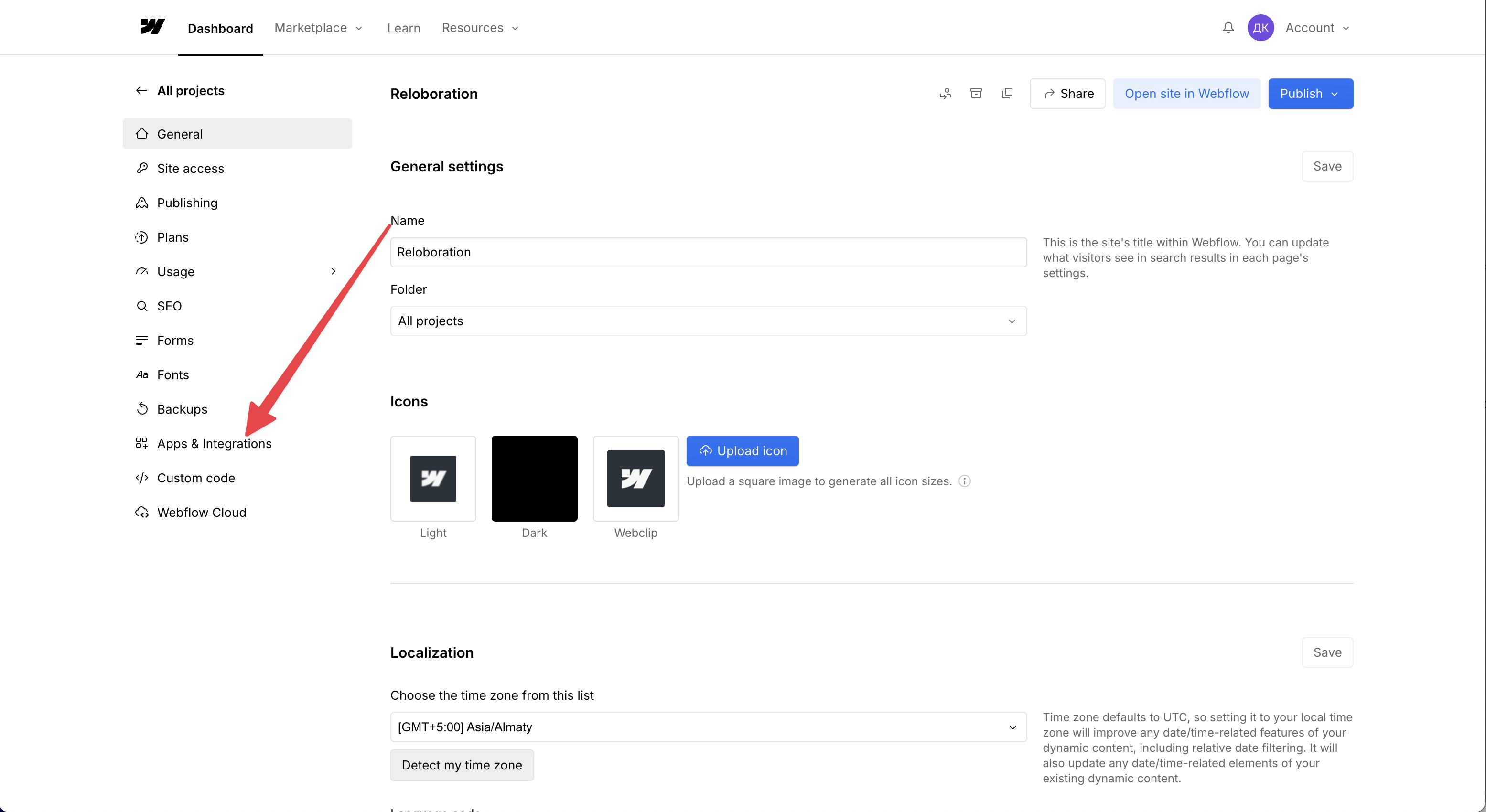The width and height of the screenshot is (1486, 812).
Task: Select the Webclip icon thumbnail
Action: click(635, 478)
